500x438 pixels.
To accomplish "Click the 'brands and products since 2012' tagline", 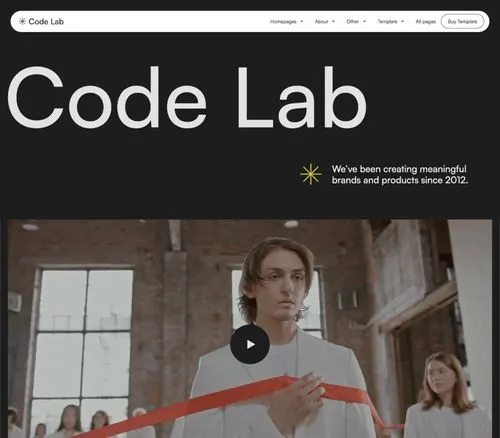I will pyautogui.click(x=400, y=180).
